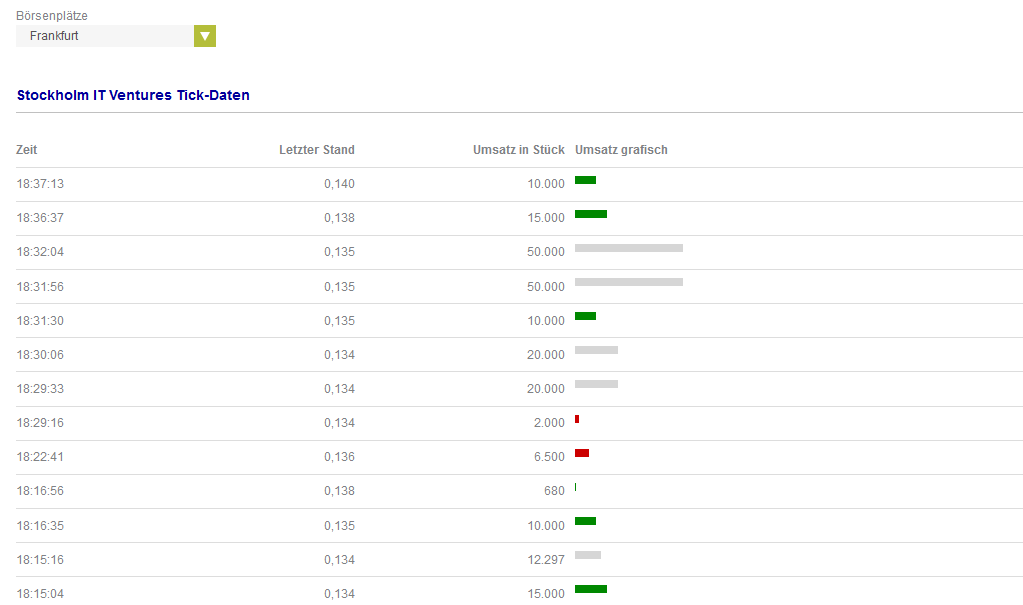Select the time 18:29:16
This screenshot has height=605, width=1023.
click(40, 423)
